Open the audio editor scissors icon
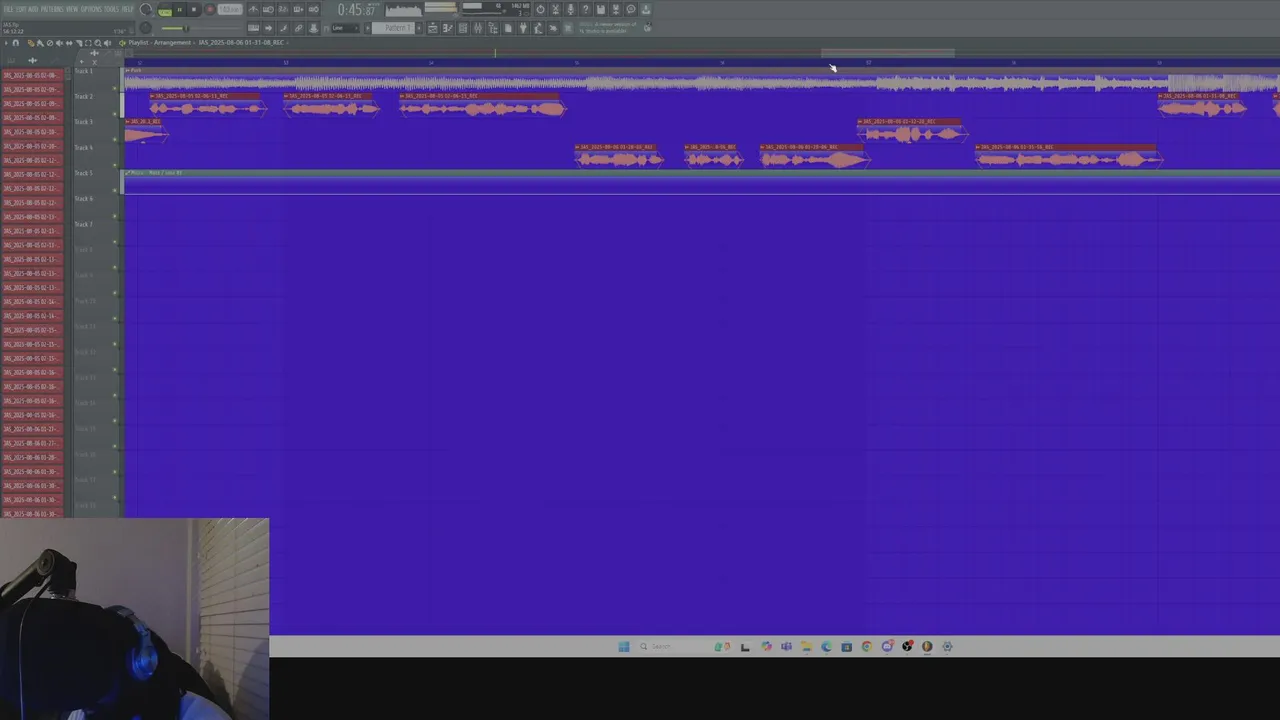 (x=555, y=10)
